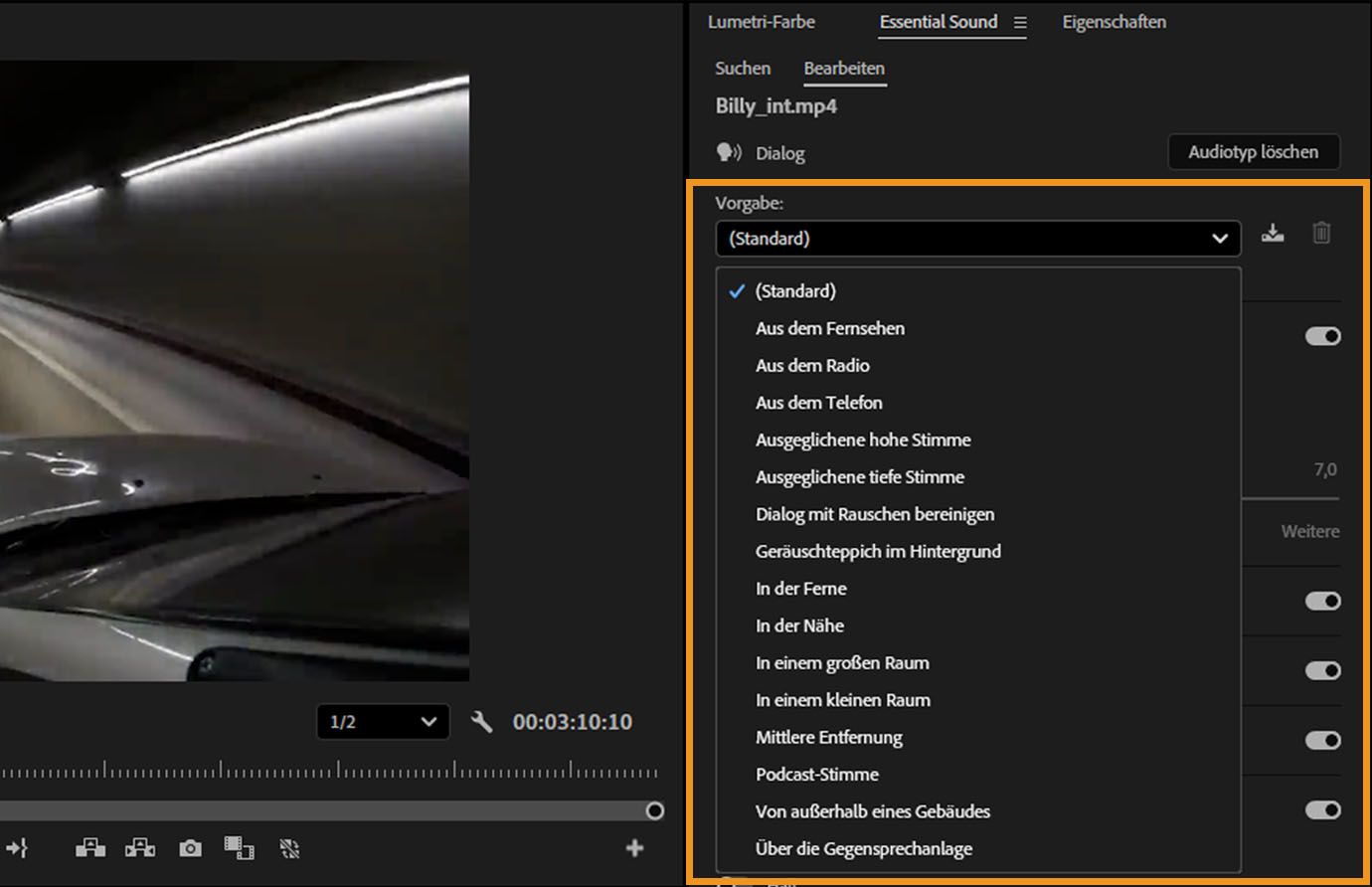The height and width of the screenshot is (887, 1372).
Task: Collapse the open Vorgabe preset dropdown
Action: (x=1220, y=239)
